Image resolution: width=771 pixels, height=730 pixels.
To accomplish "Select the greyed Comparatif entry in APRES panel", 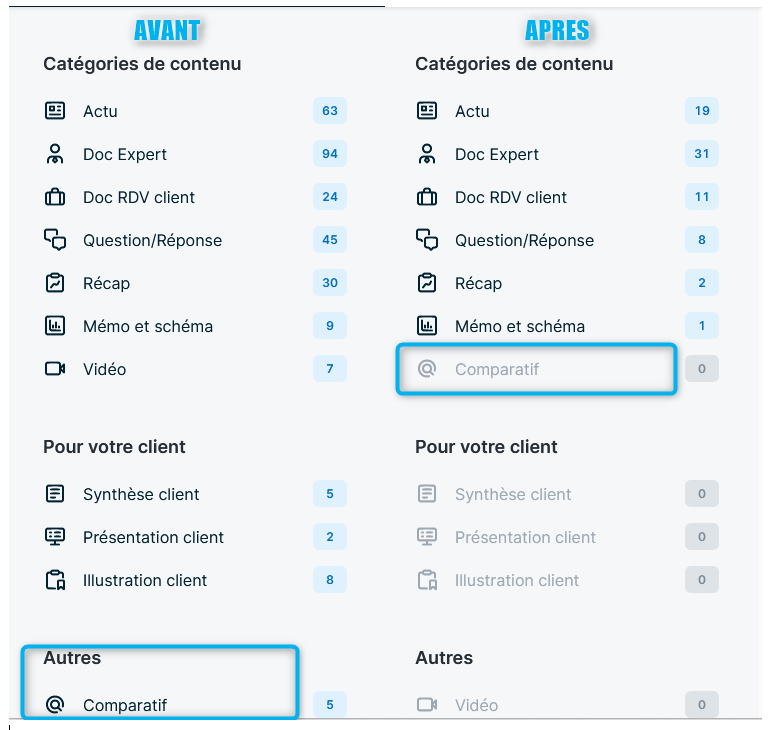I will [496, 369].
